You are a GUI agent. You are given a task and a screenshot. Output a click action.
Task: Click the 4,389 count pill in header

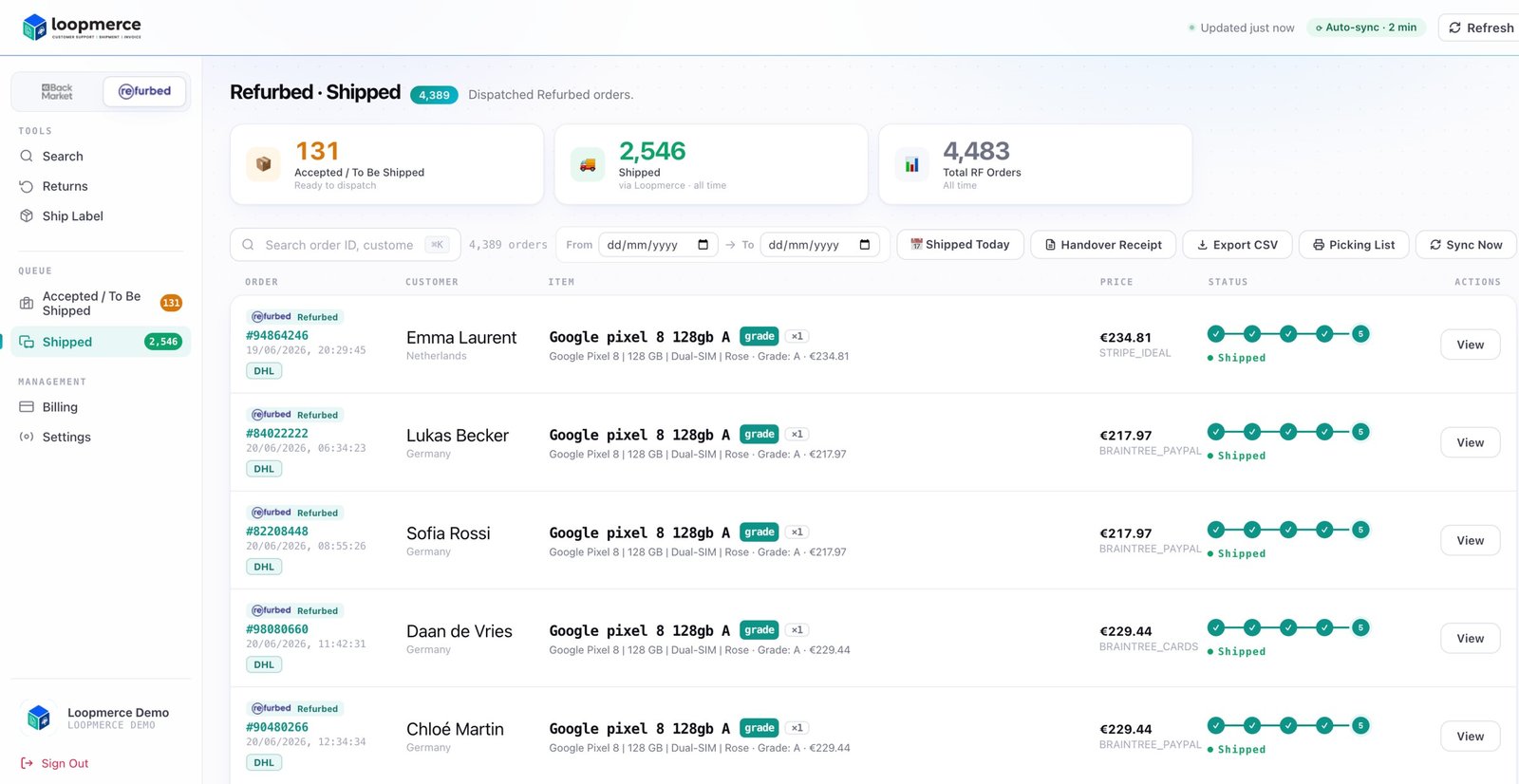434,95
